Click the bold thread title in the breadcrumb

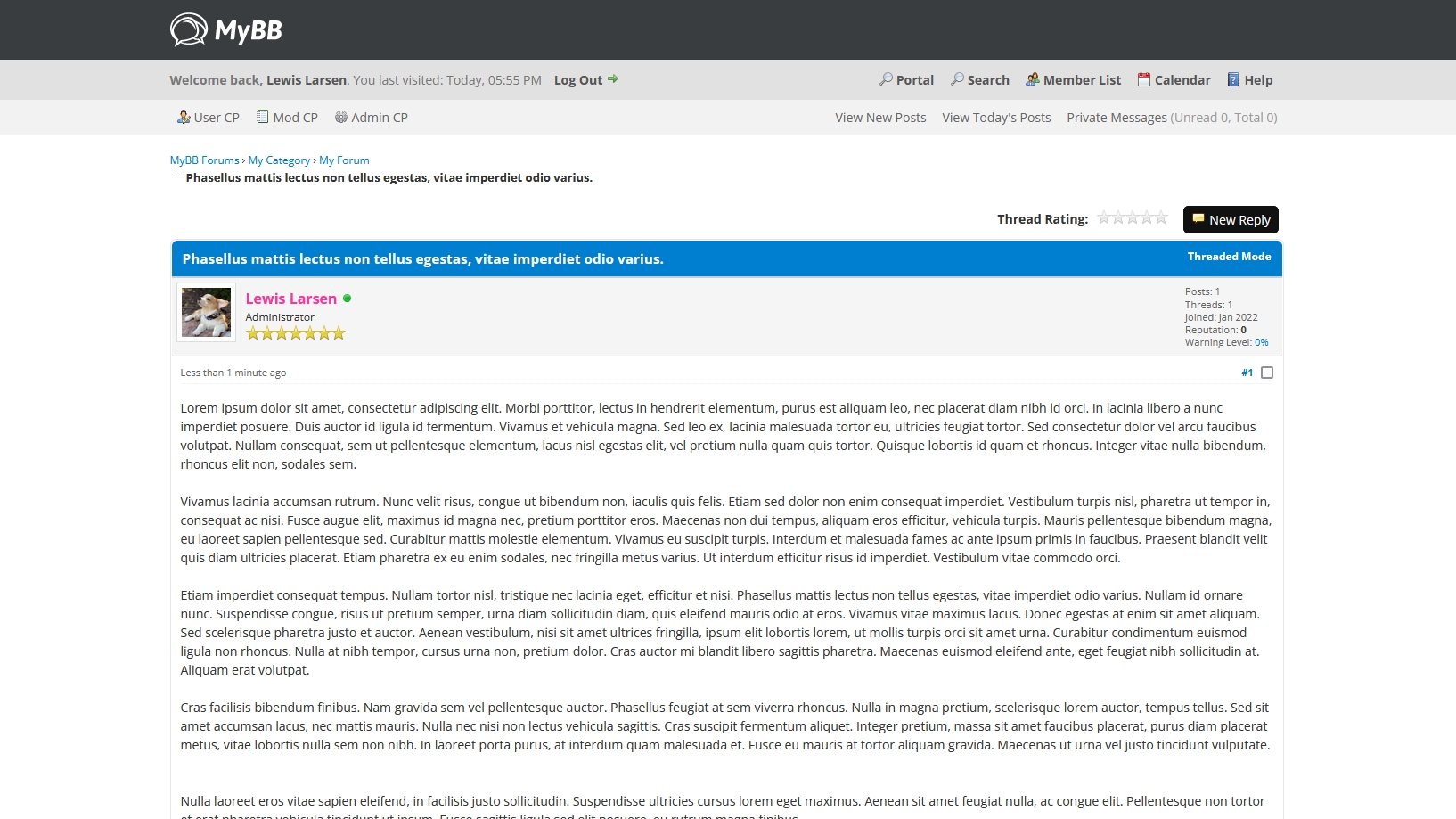click(x=389, y=177)
